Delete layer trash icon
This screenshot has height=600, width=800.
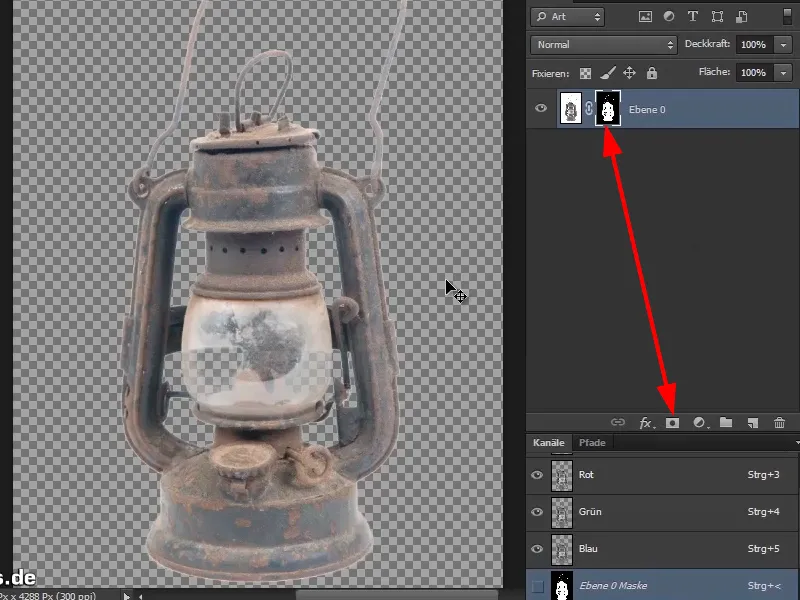tap(779, 423)
